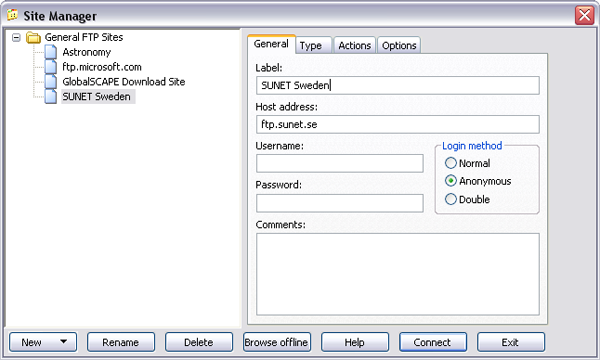
Task: Switch to the Type tab
Action: [313, 46]
